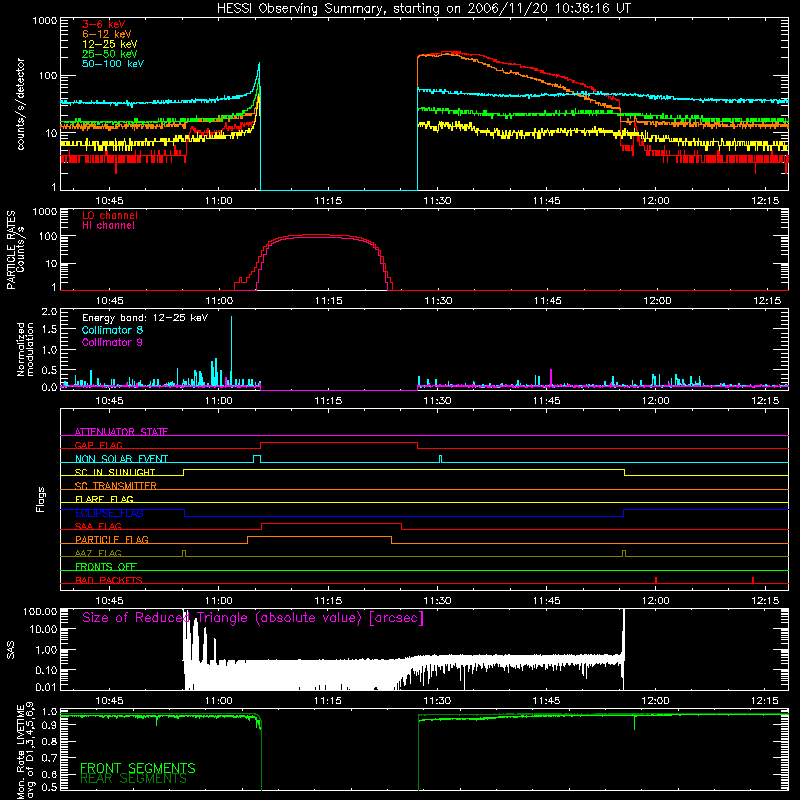Select the 50-100 keV legend label
This screenshot has height=800, width=800.
point(113,64)
